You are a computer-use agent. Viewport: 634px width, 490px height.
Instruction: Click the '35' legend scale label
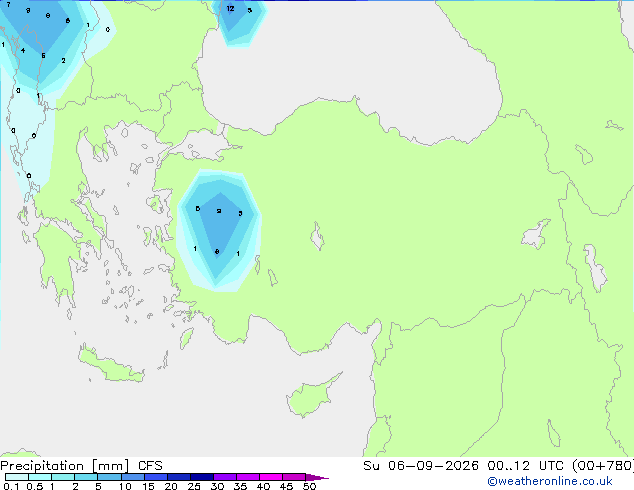[x=240, y=486]
